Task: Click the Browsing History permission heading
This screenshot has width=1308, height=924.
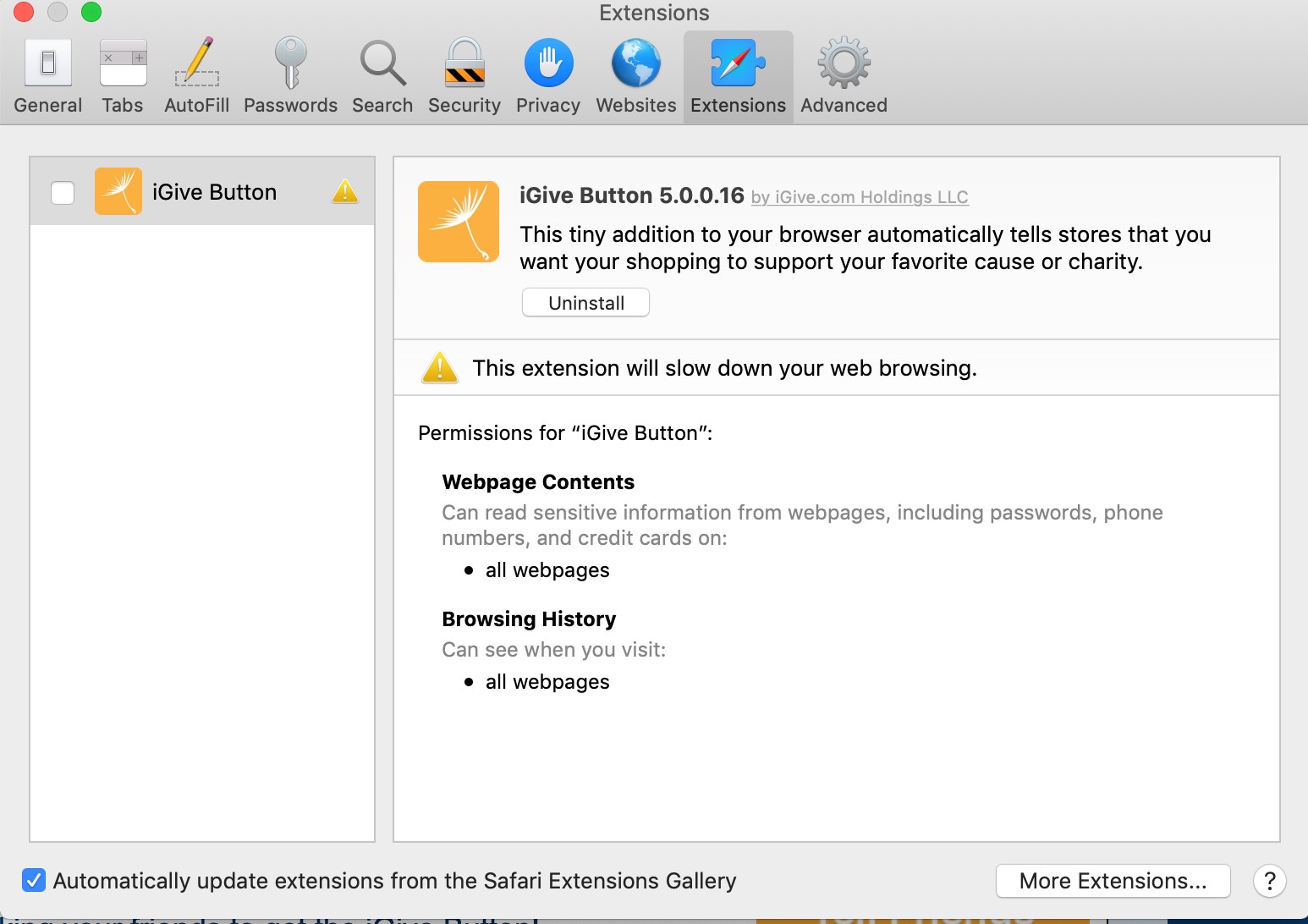Action: (529, 619)
